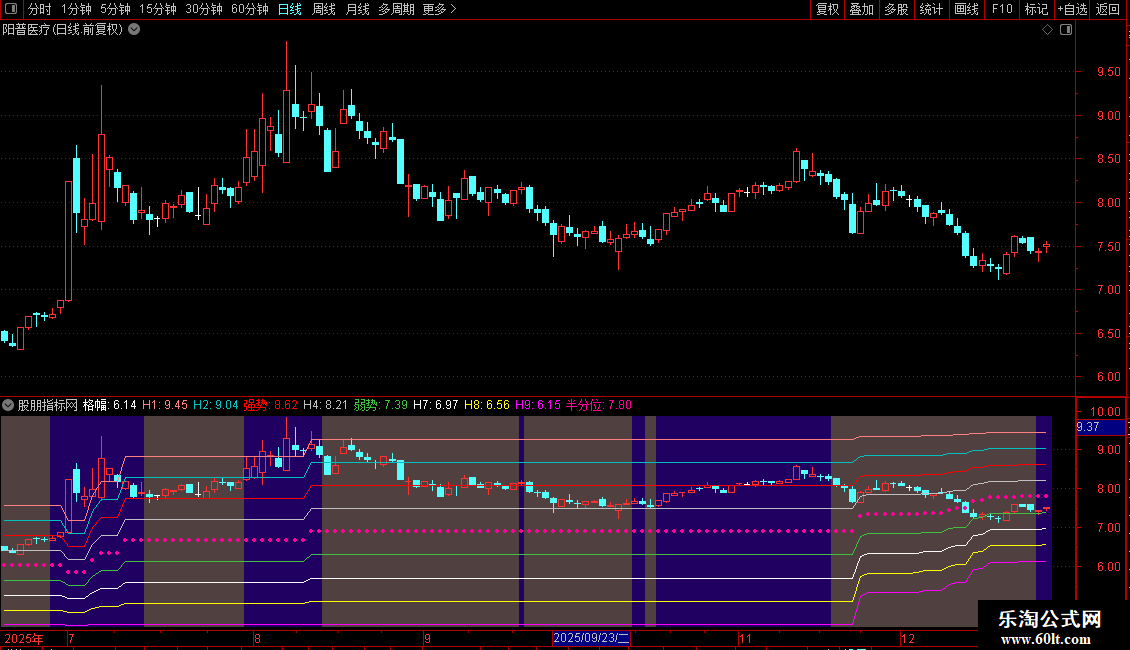
Task: Select the 30分钟 period
Action: click(203, 9)
